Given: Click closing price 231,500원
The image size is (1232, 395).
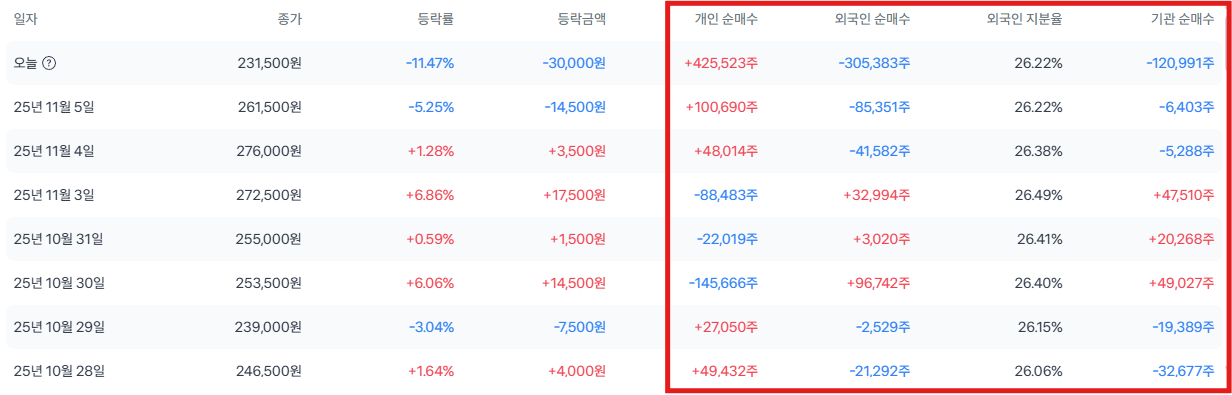Looking at the screenshot, I should point(270,63).
